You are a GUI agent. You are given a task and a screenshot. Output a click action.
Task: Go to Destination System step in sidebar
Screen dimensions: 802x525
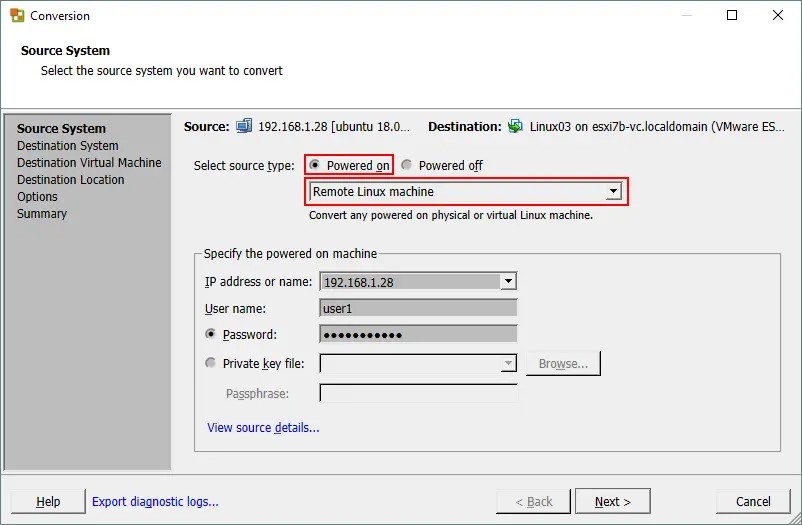coord(68,146)
